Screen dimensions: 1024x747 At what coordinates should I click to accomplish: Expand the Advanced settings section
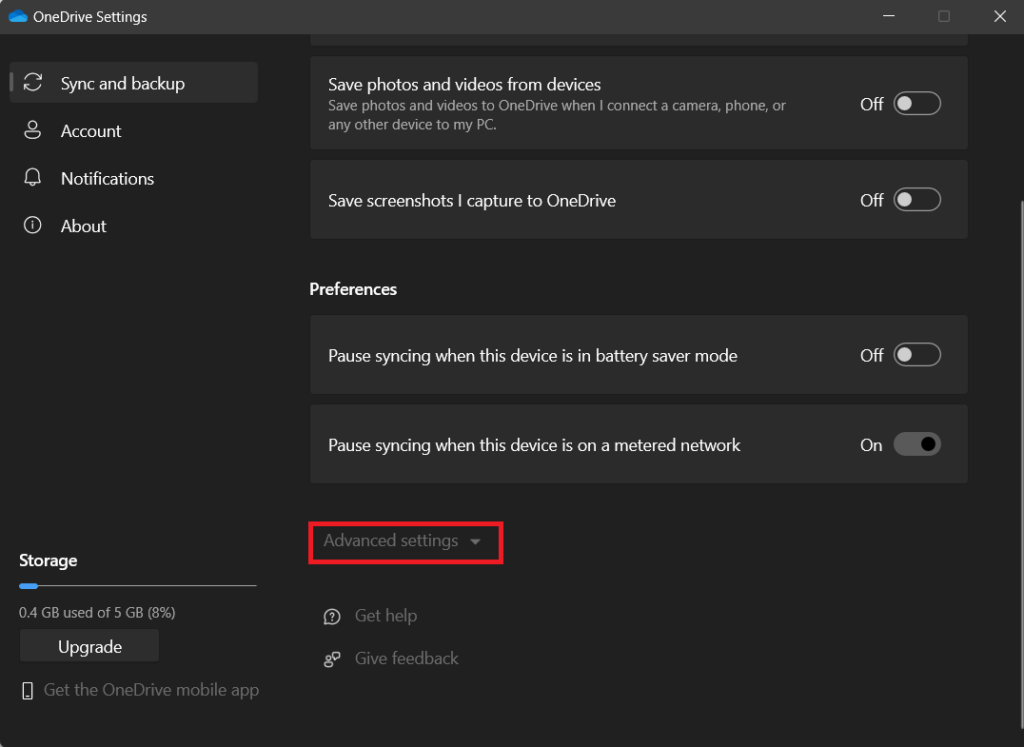[391, 541]
